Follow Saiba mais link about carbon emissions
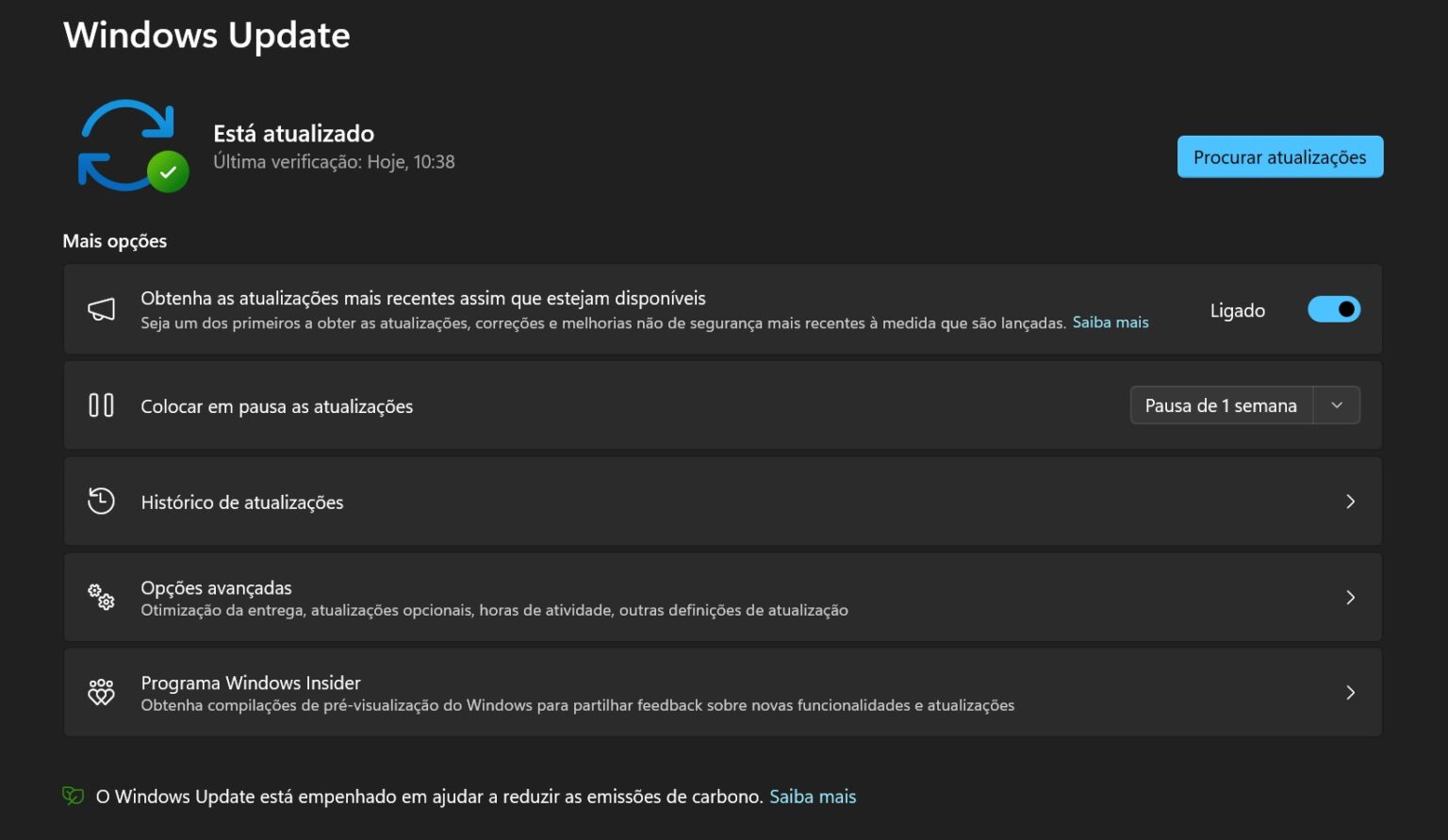Image resolution: width=1448 pixels, height=840 pixels. pyautogui.click(x=813, y=797)
